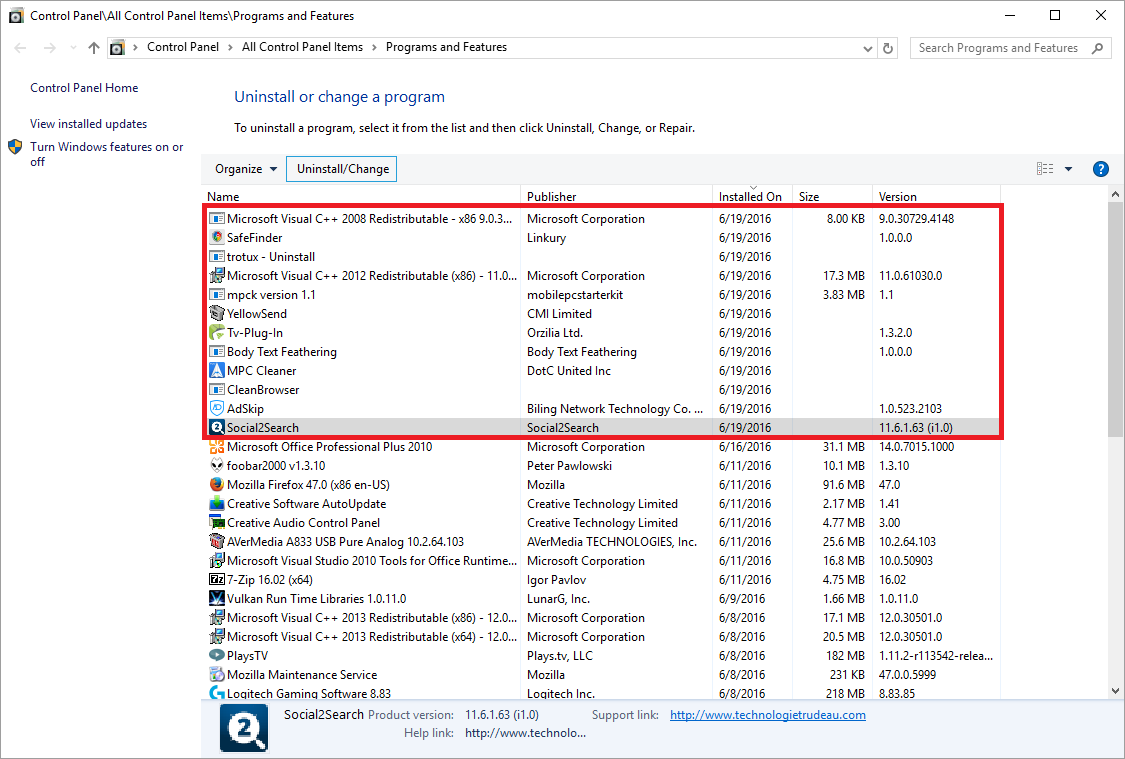Click the Uninstall/Change button
Screen dimensions: 1125x759
click(342, 169)
